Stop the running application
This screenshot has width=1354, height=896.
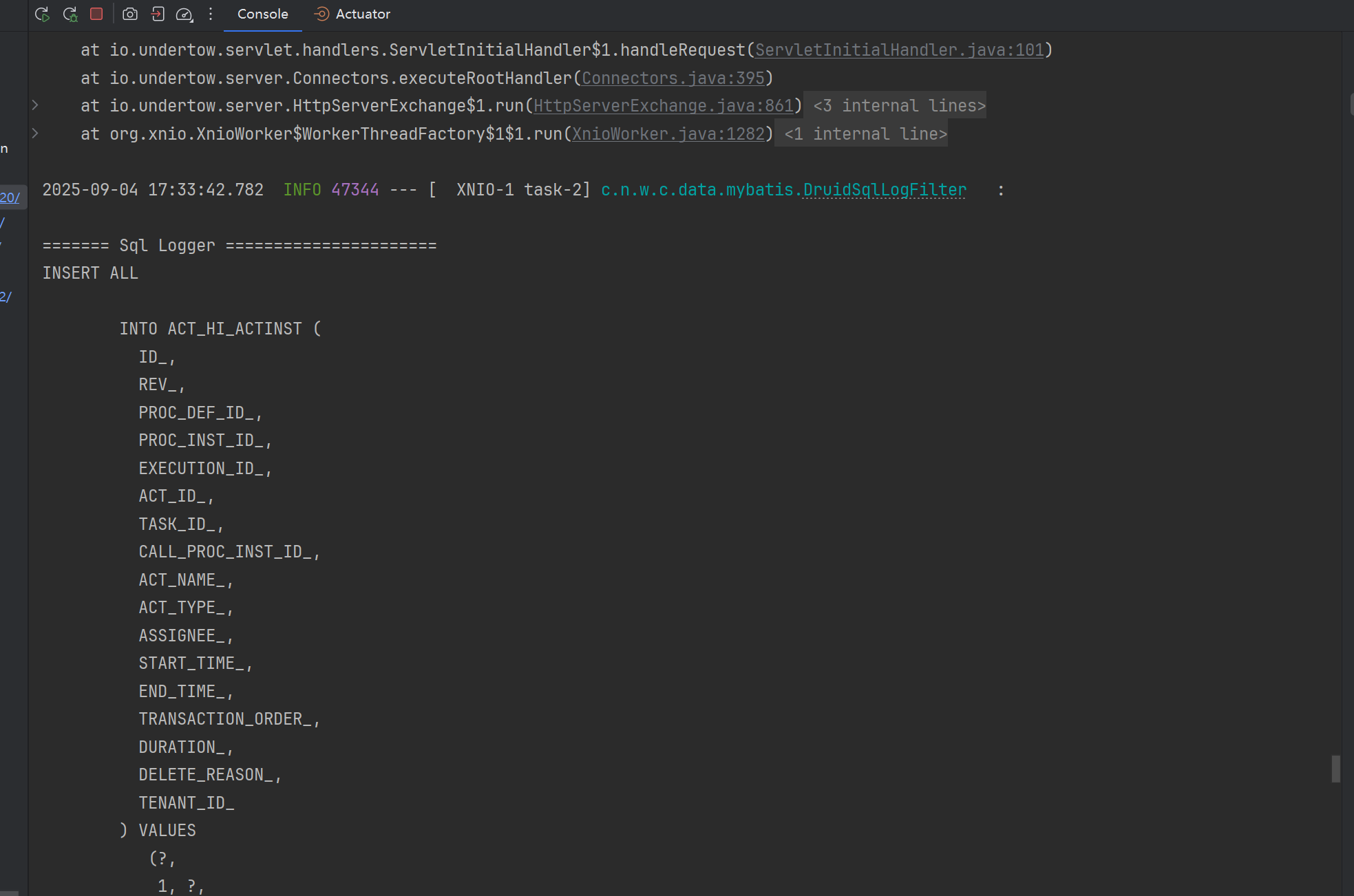pyautogui.click(x=96, y=14)
